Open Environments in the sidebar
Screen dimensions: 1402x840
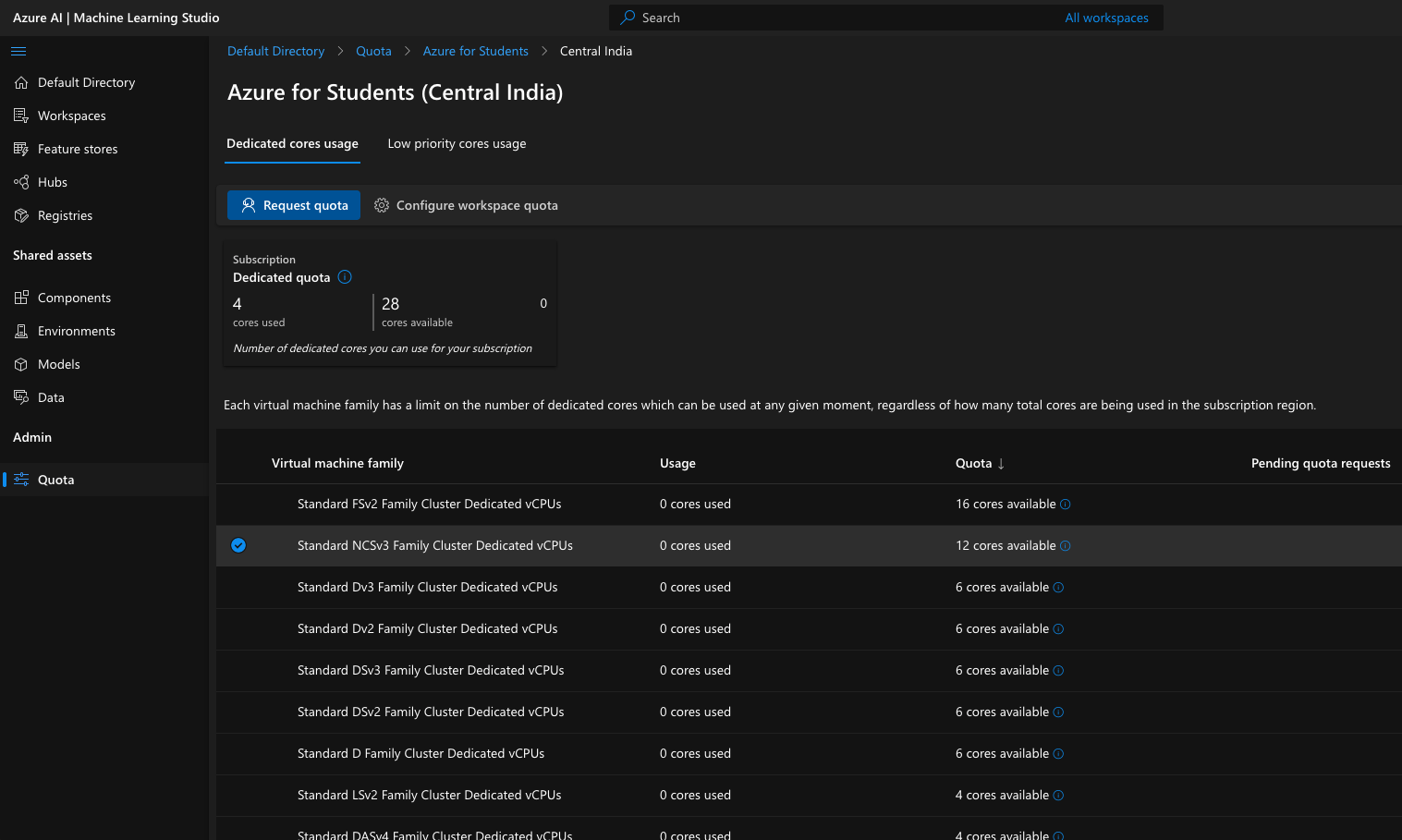click(104, 331)
